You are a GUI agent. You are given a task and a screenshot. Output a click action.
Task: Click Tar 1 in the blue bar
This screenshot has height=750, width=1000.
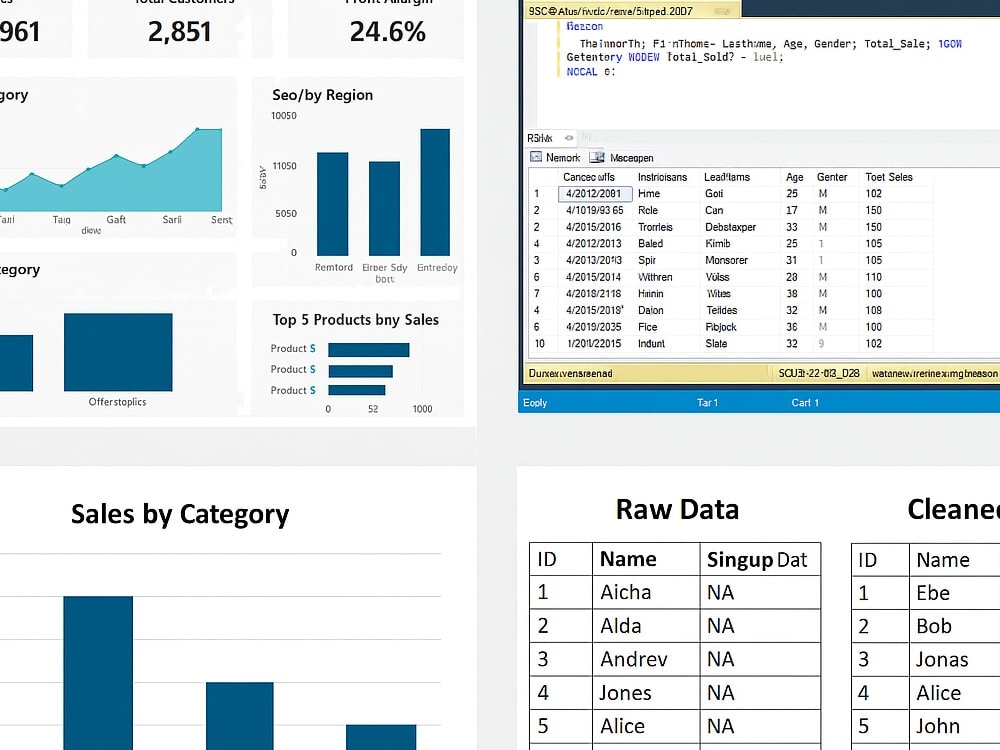[707, 402]
